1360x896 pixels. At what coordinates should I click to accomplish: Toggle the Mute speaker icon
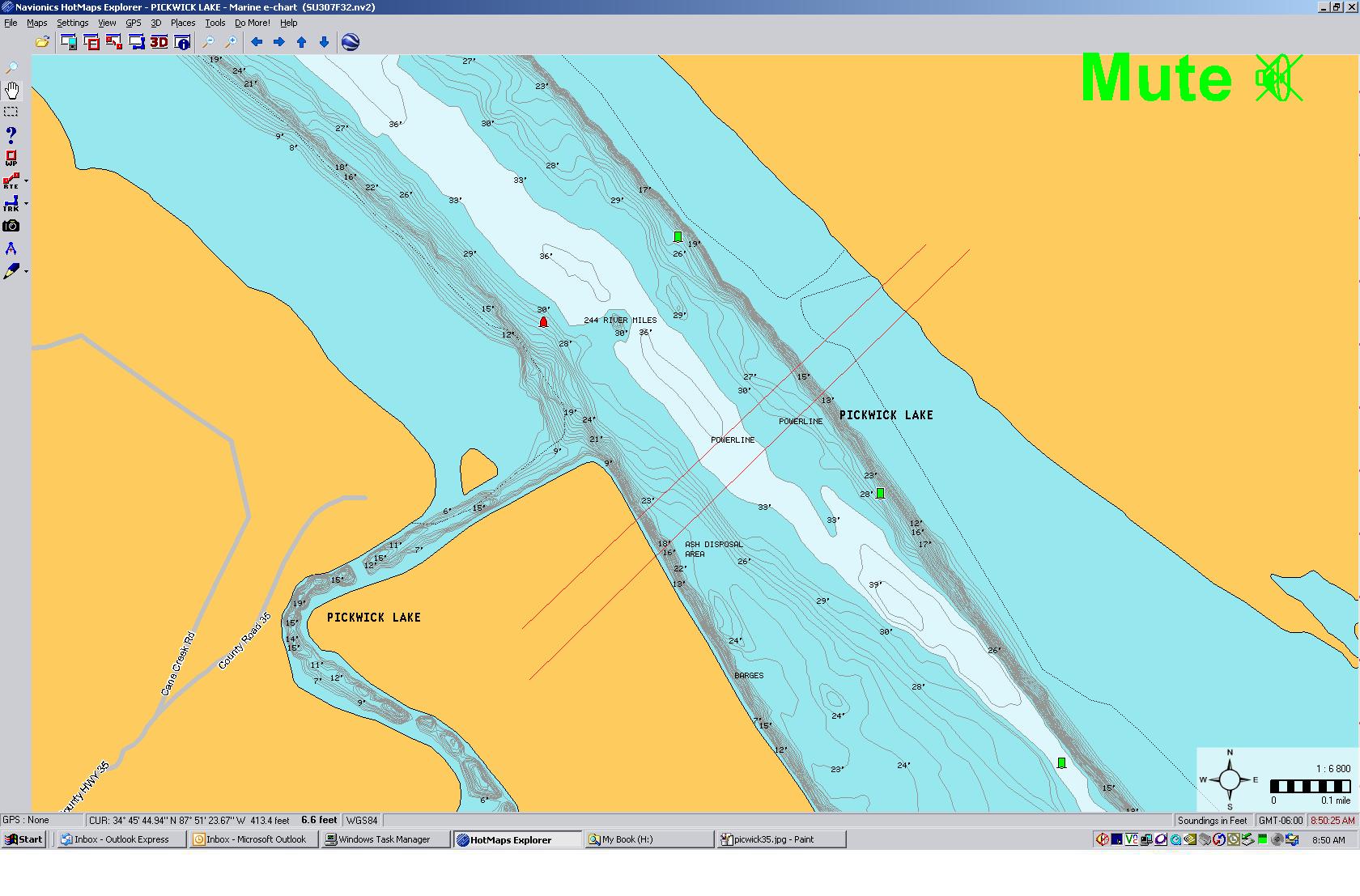pyautogui.click(x=1278, y=79)
